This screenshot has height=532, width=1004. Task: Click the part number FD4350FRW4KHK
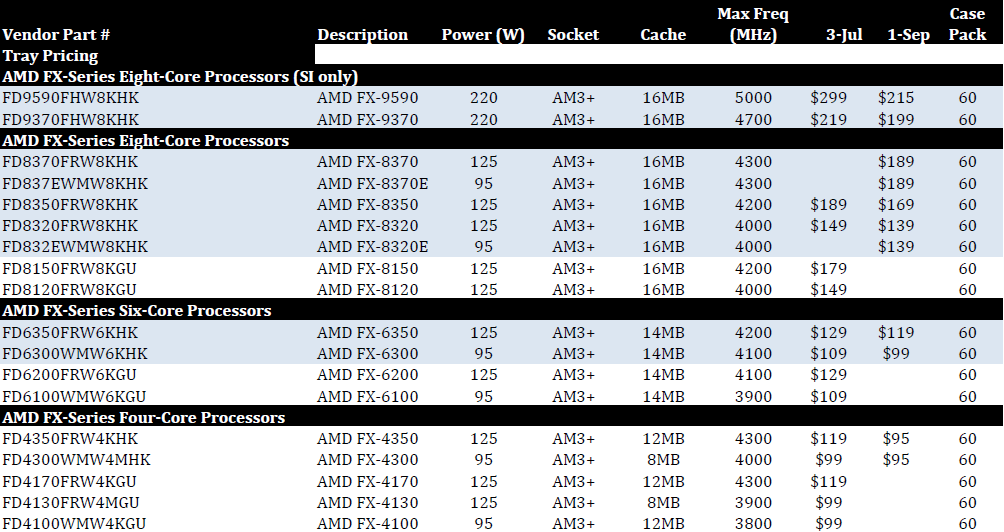[x=70, y=439]
